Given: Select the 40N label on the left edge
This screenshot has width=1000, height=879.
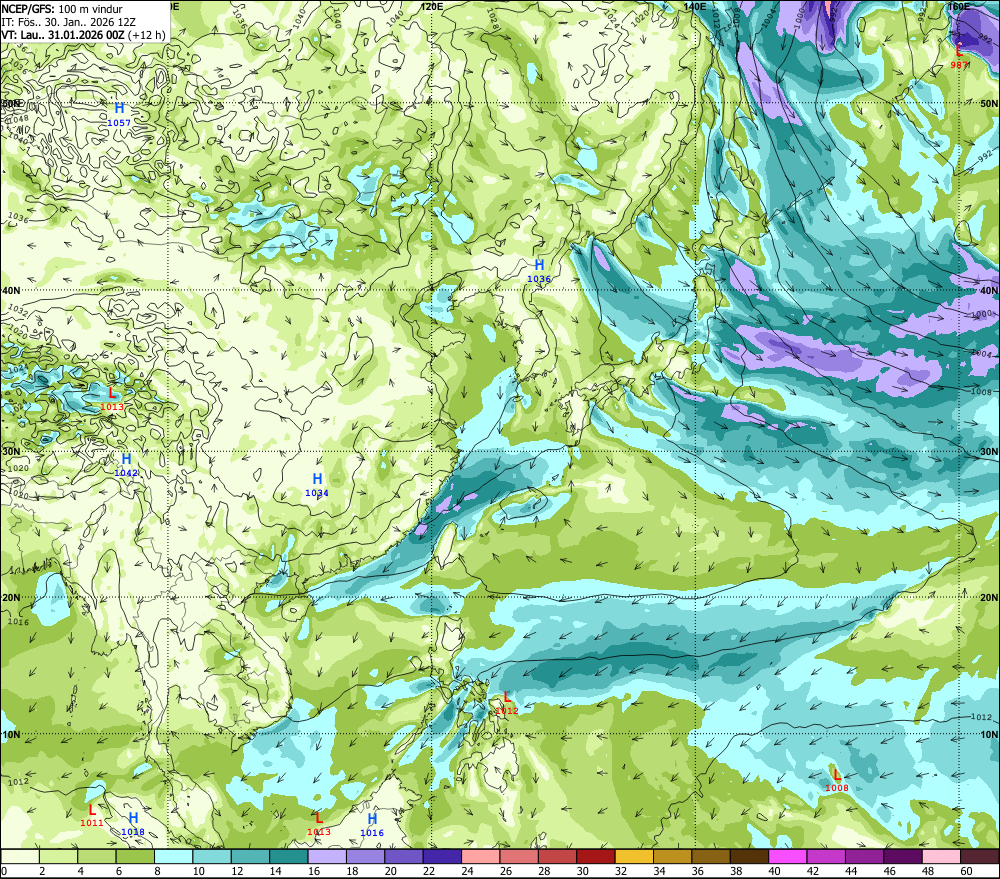Looking at the screenshot, I should pos(11,290).
